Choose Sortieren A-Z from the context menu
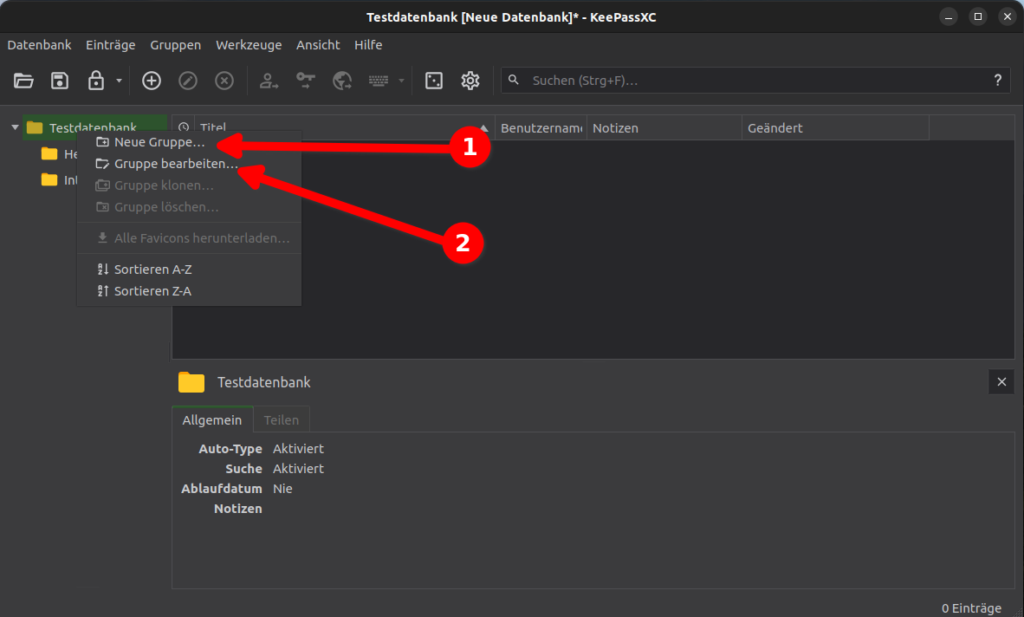 (x=150, y=269)
